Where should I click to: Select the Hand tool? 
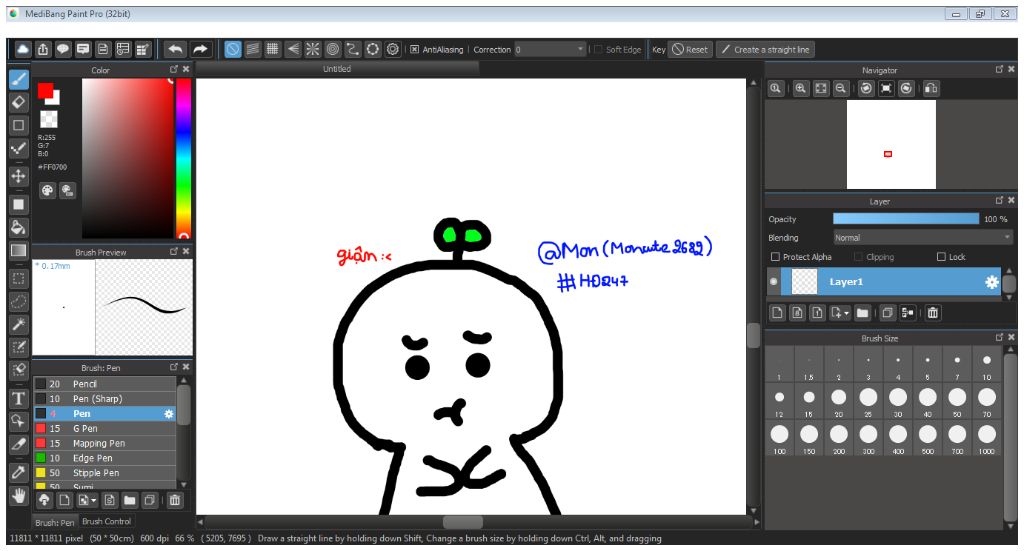point(19,496)
